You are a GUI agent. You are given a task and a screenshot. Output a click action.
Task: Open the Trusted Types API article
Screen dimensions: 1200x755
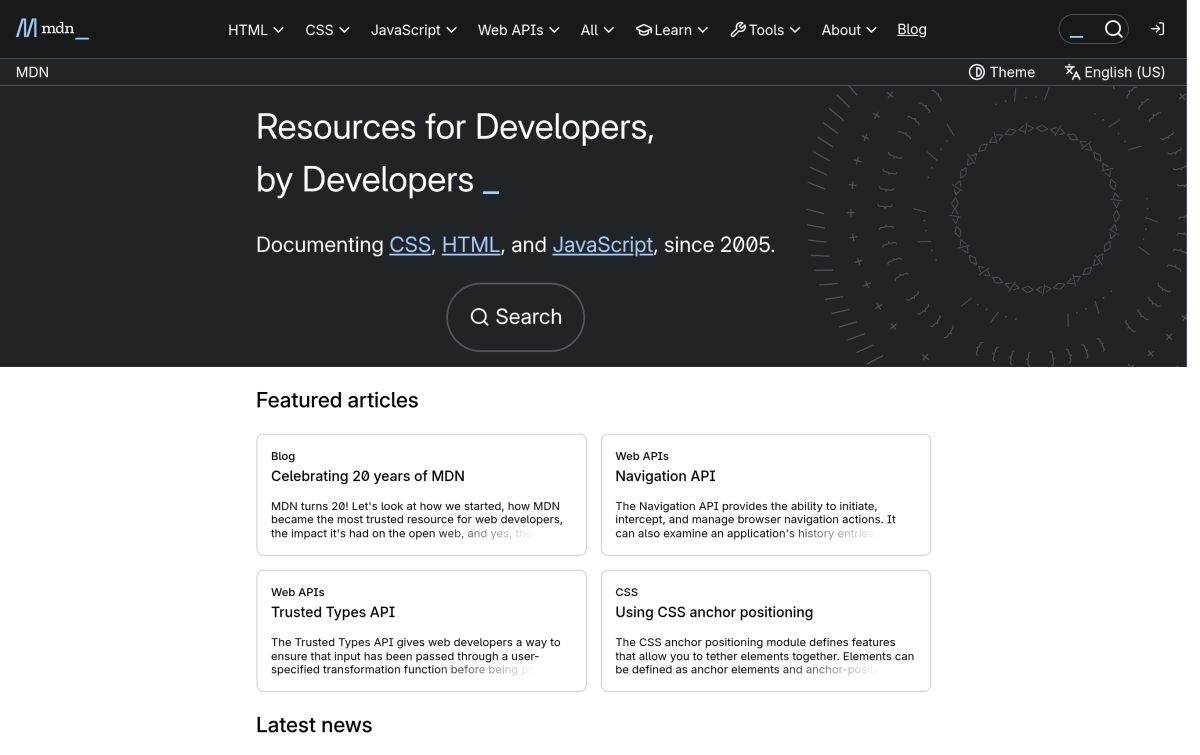click(x=333, y=612)
